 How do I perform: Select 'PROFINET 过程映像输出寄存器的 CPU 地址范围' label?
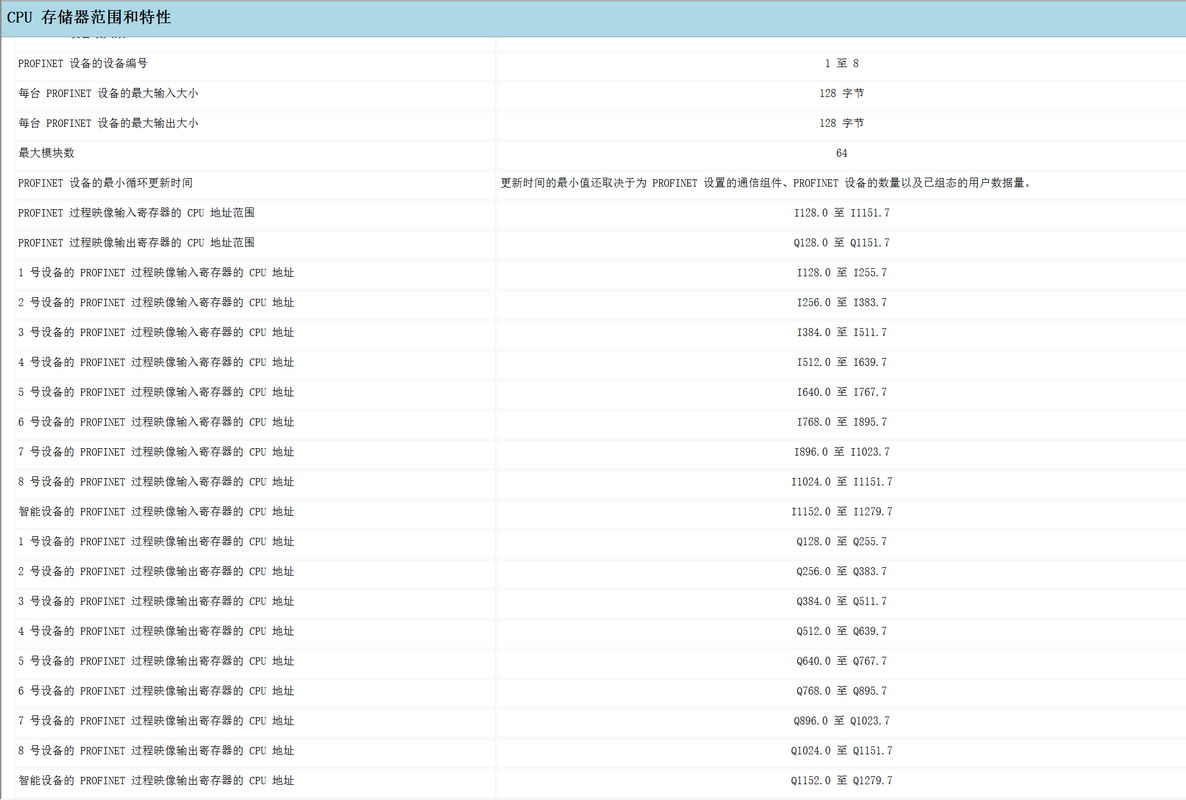(x=136, y=243)
